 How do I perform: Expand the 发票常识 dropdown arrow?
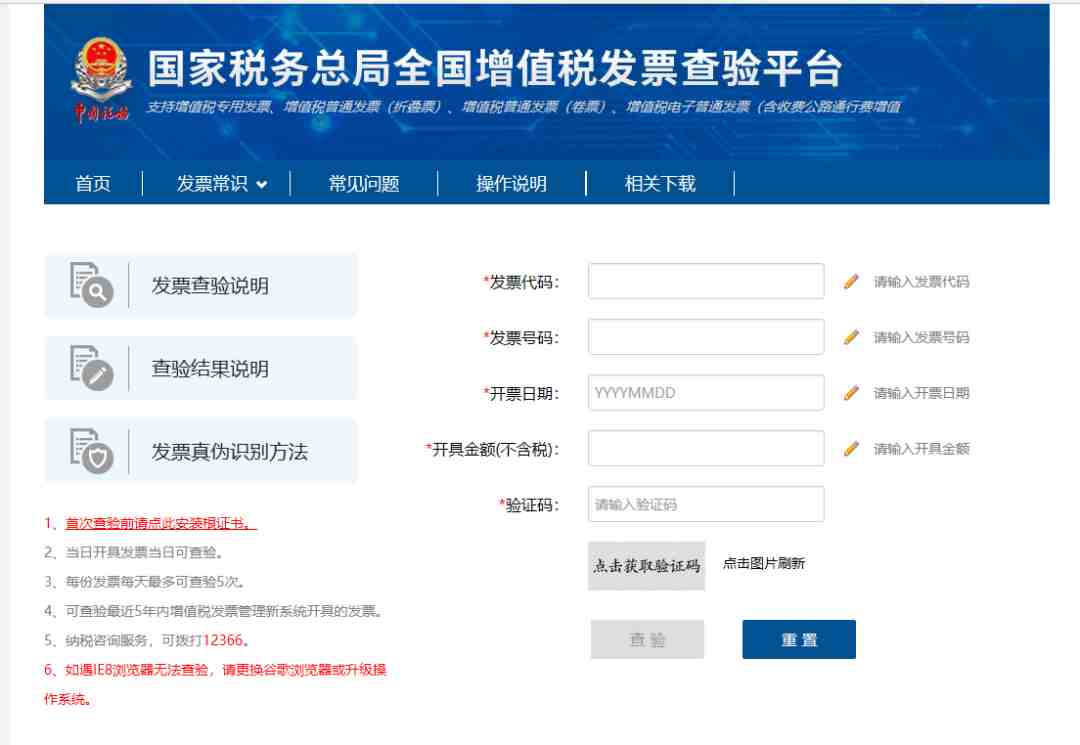coord(262,185)
